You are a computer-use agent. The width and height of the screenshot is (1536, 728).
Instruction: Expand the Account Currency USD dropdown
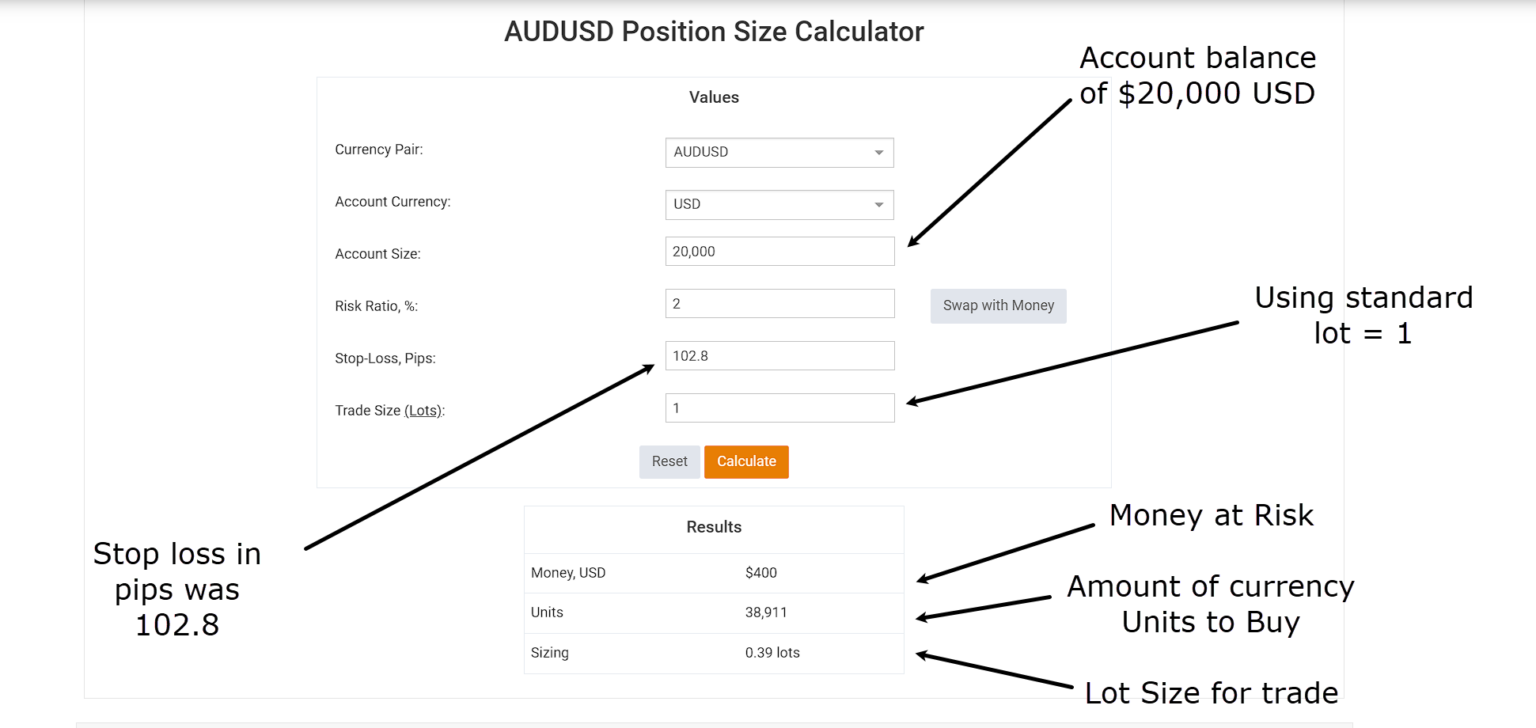pos(779,204)
